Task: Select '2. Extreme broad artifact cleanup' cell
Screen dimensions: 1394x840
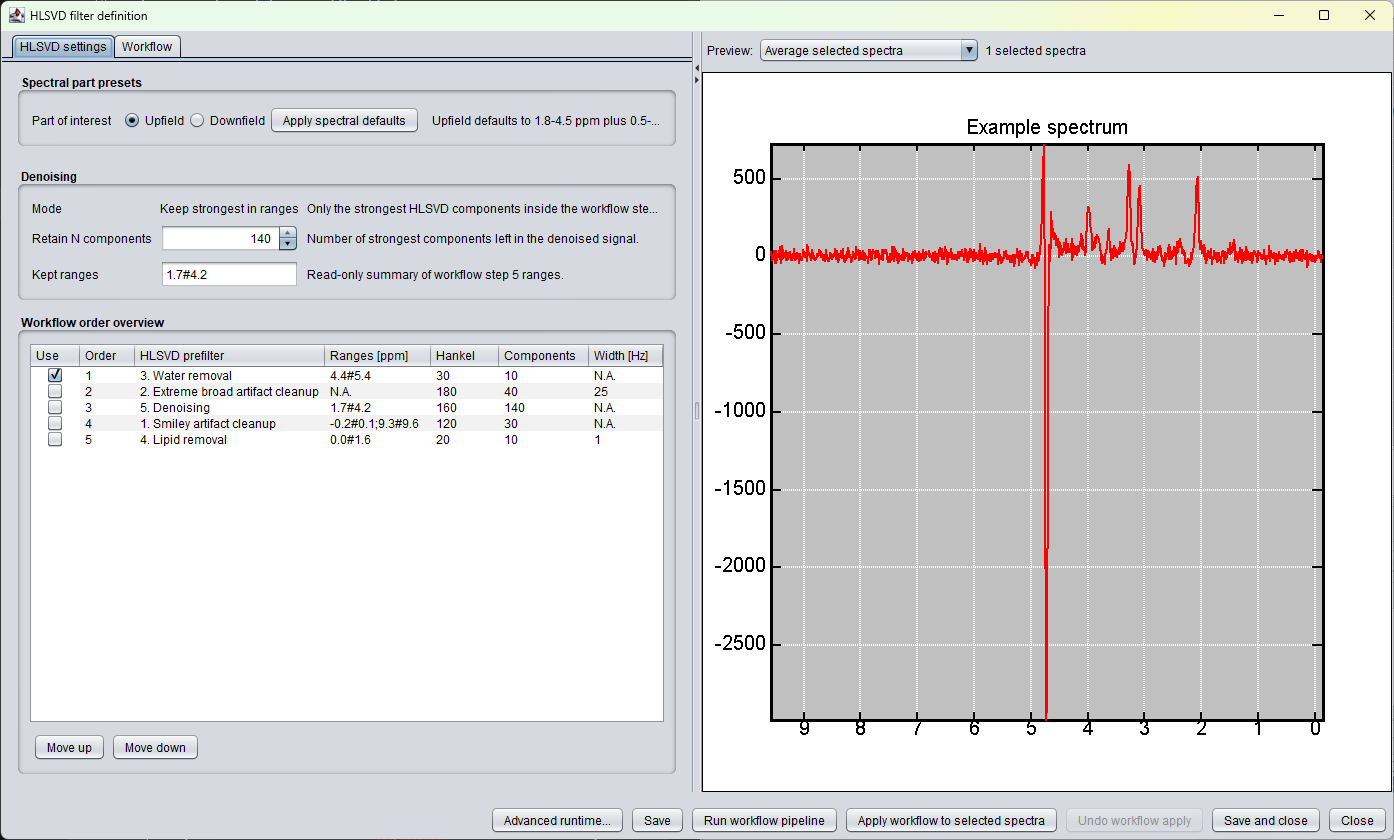Action: (229, 391)
